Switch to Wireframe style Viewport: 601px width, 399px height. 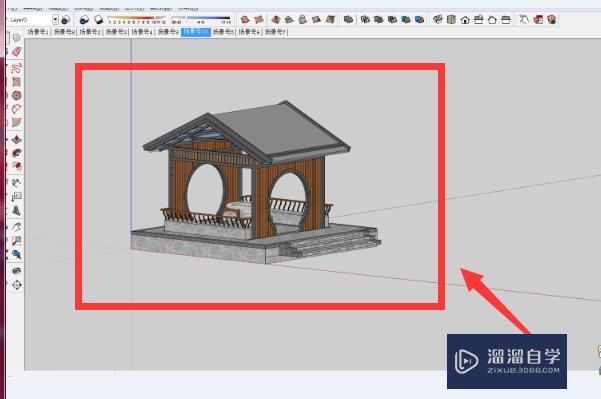(276, 19)
